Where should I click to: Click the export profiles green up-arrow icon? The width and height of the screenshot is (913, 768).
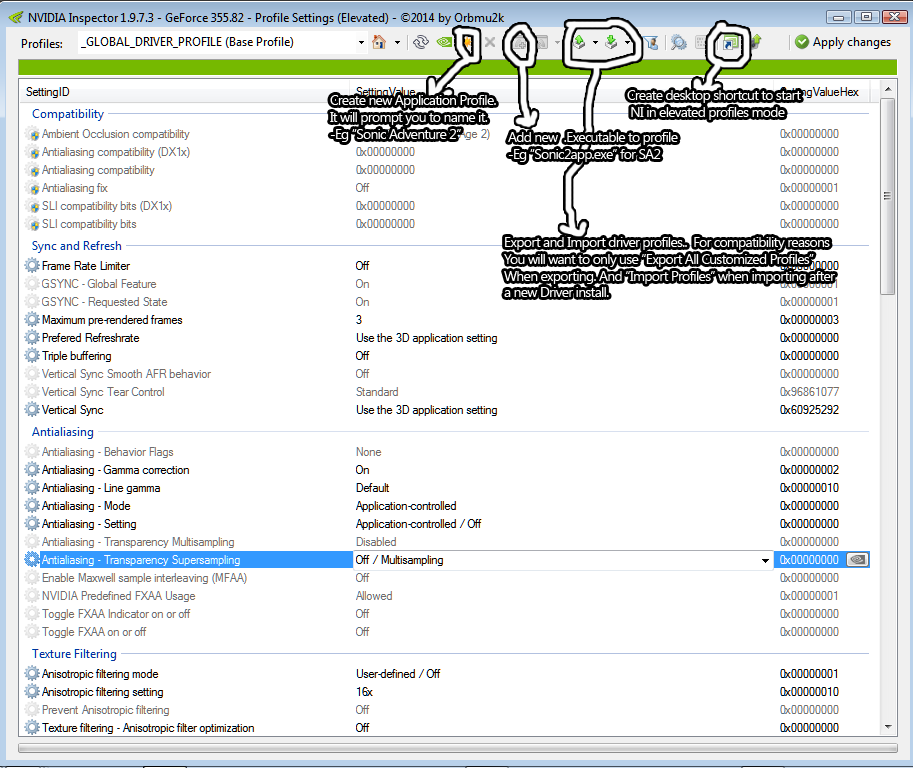click(579, 42)
